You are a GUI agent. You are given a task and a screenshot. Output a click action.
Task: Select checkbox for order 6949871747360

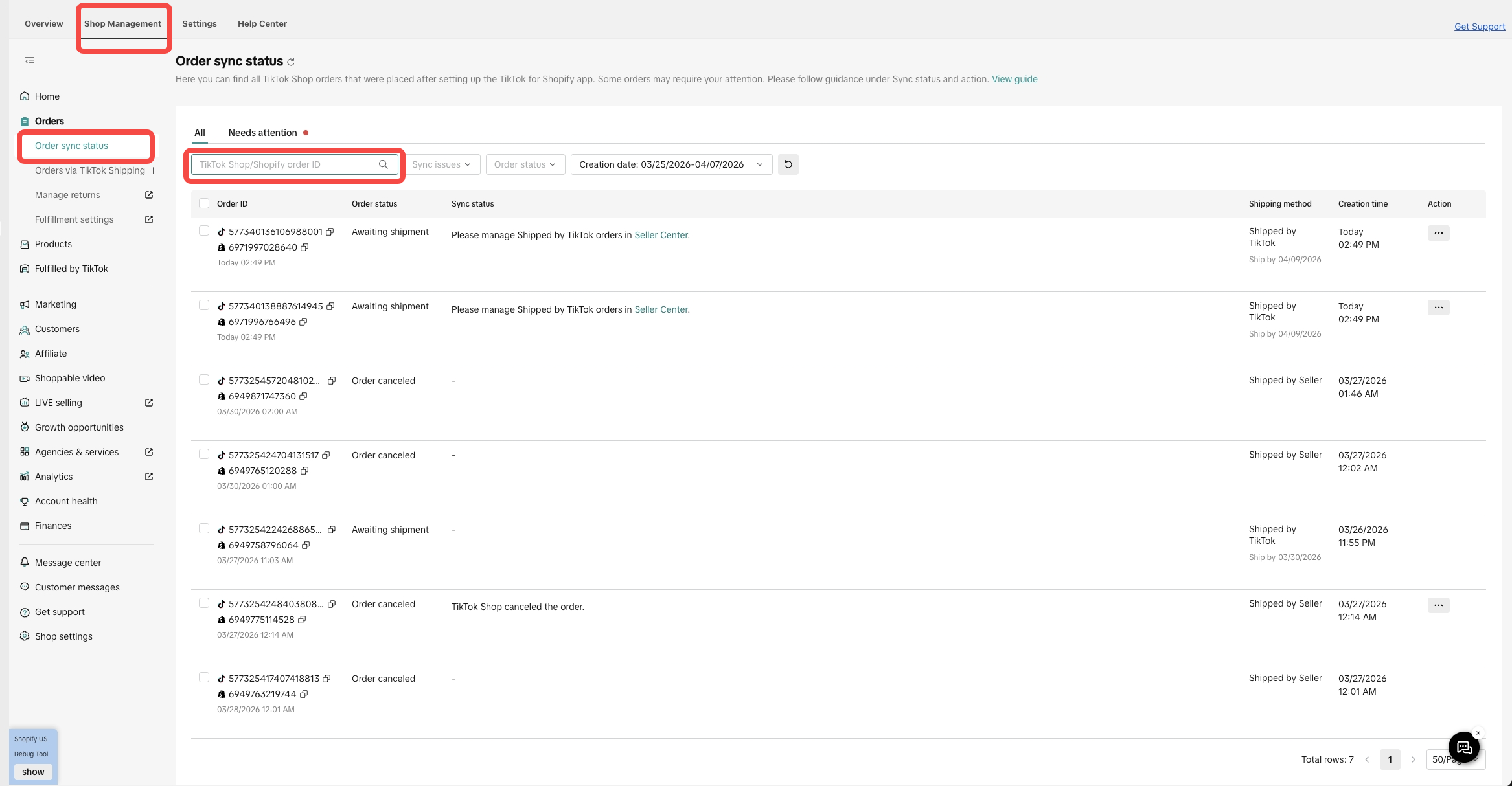[204, 379]
